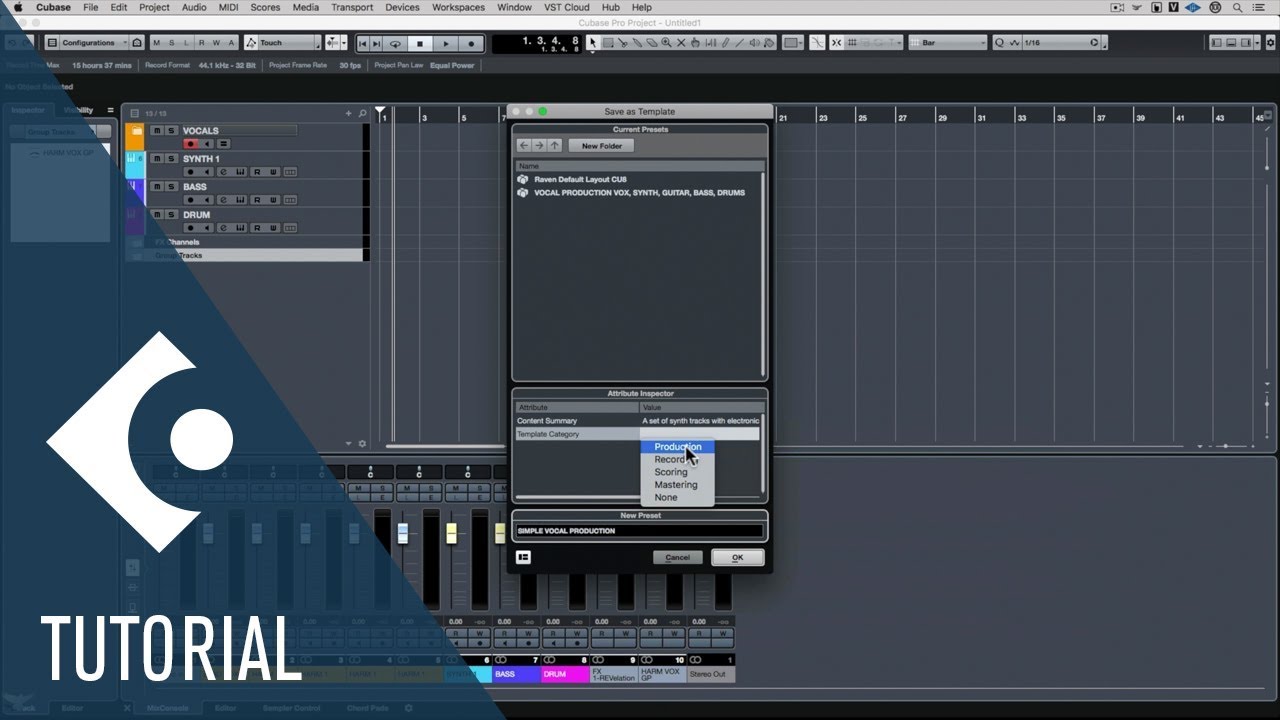
Task: Toggle Write automation on BASS track
Action: pos(273,200)
